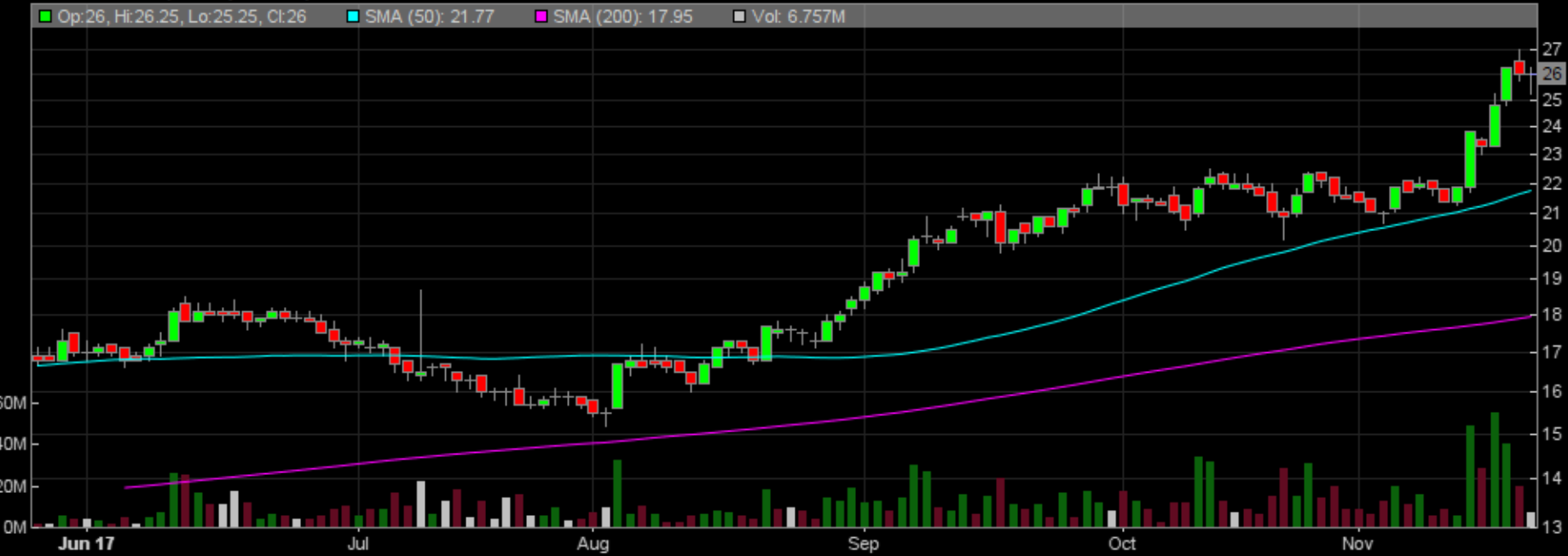
Task: Click the 18 price axis label
Action: click(1552, 314)
